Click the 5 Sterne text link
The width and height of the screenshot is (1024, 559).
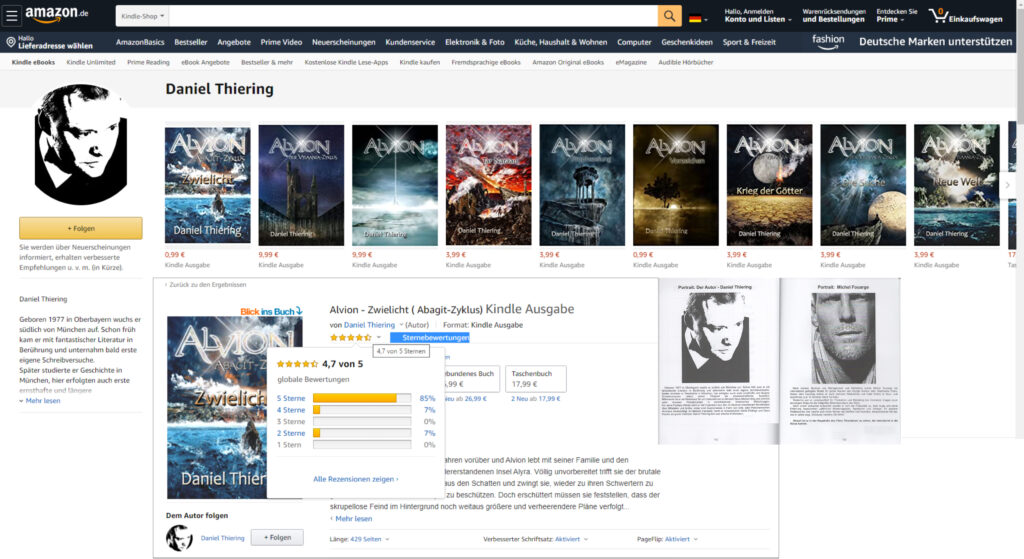[291, 398]
